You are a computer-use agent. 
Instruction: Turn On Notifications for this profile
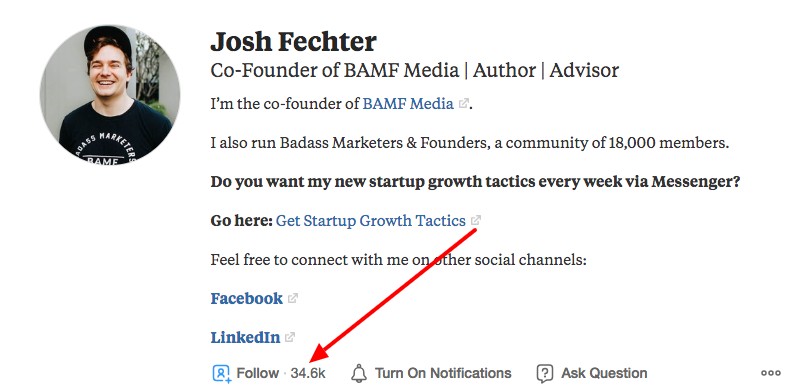pos(443,373)
